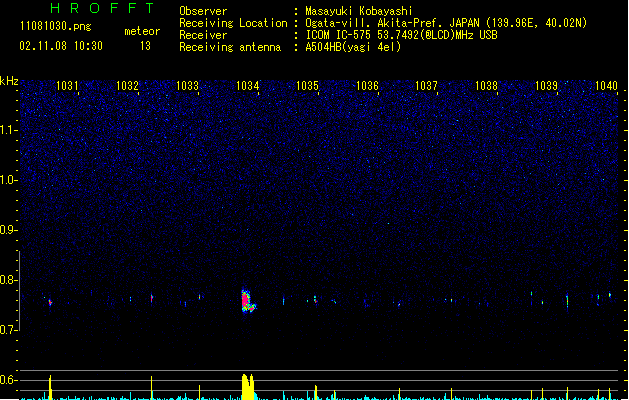Click the 0.6 kHz axis label
Viewport: 629px width, 400px height.
8,380
